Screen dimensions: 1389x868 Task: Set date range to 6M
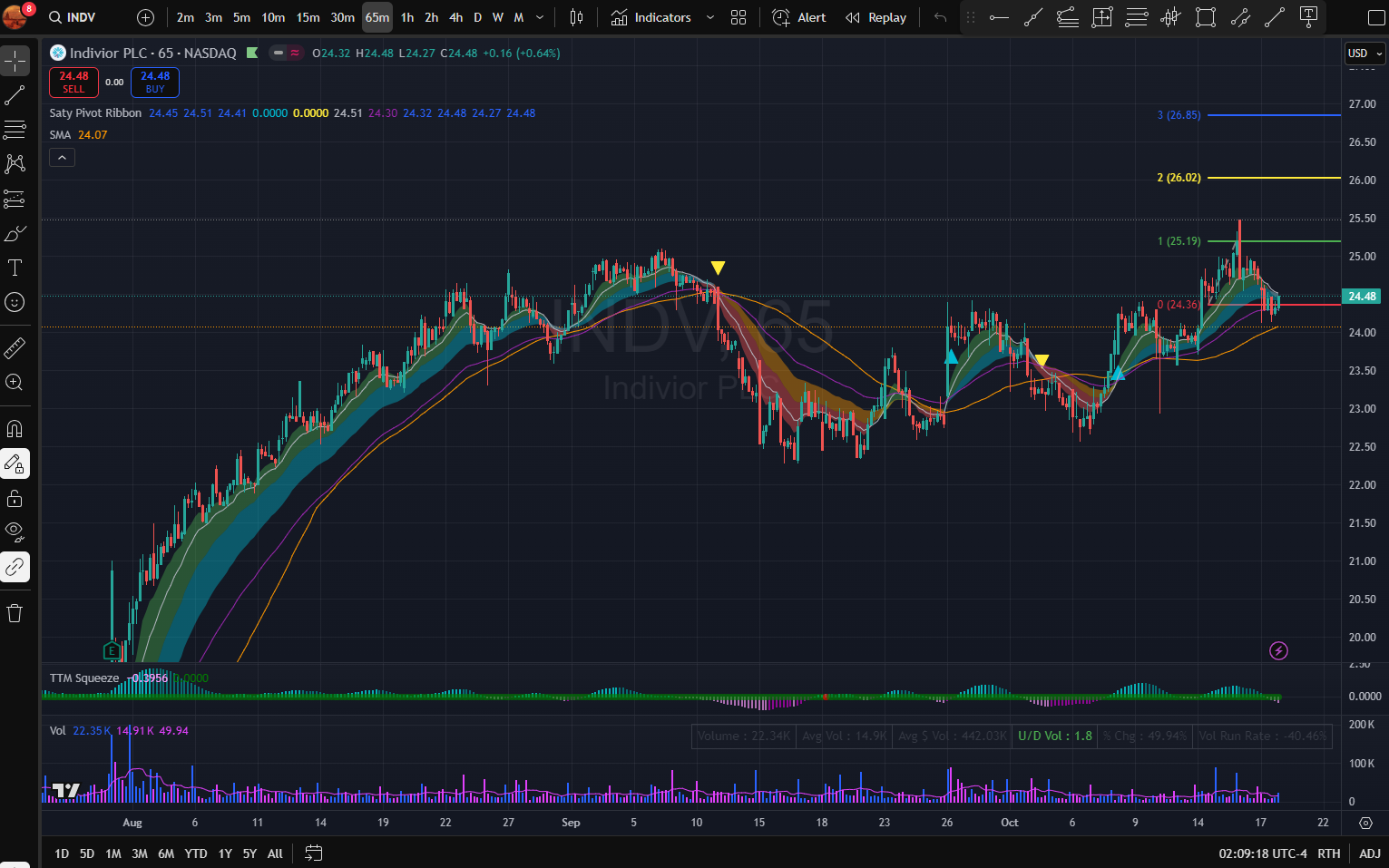pyautogui.click(x=166, y=853)
